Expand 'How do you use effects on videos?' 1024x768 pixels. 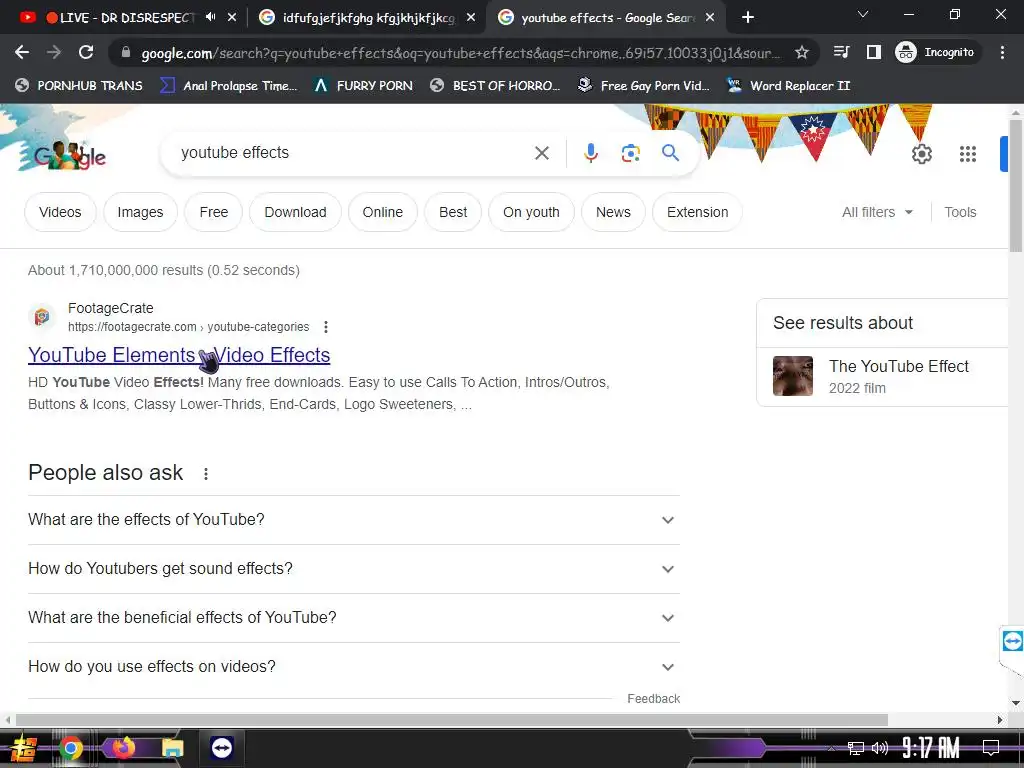[x=353, y=667]
